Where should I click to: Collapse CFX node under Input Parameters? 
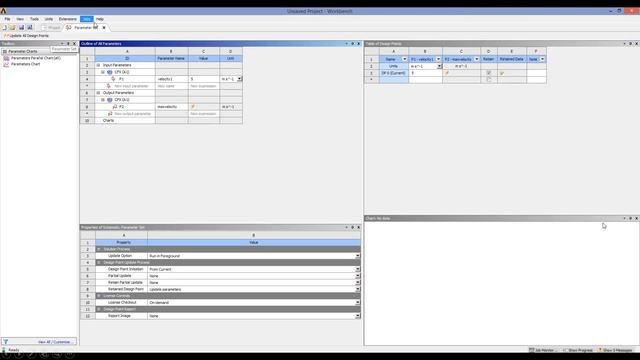point(103,72)
